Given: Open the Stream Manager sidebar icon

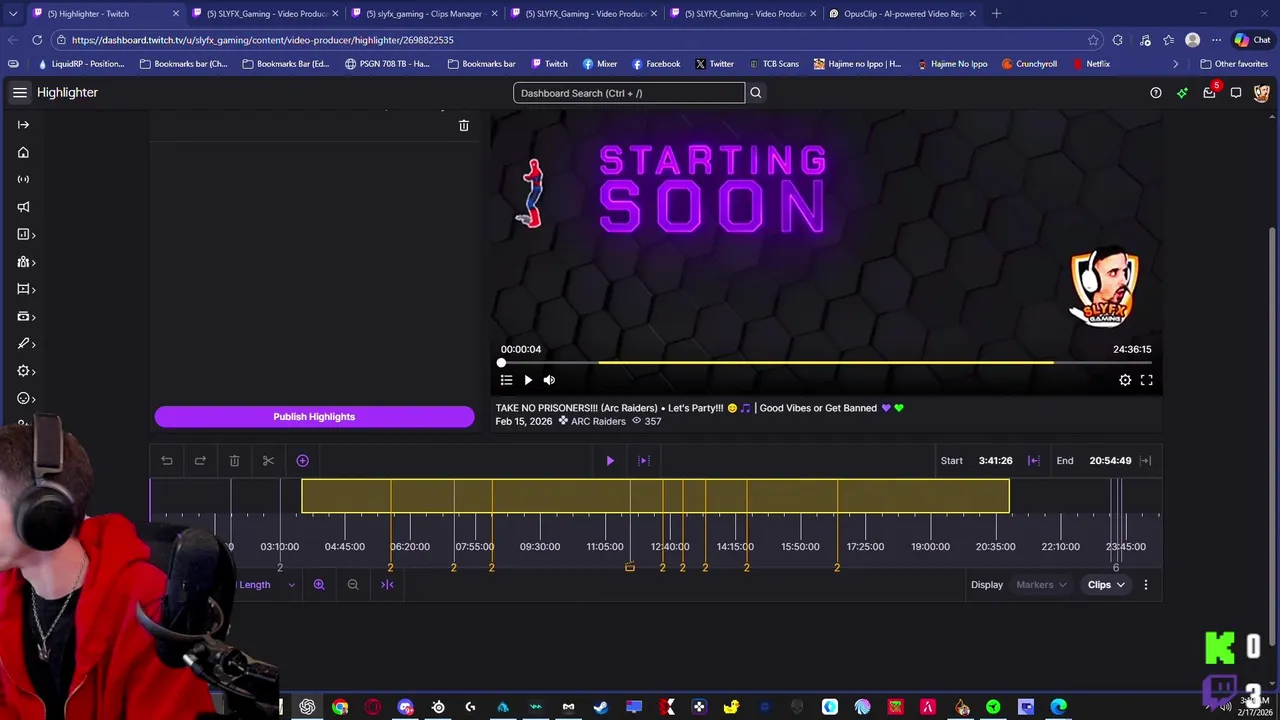Looking at the screenshot, I should (x=23, y=179).
